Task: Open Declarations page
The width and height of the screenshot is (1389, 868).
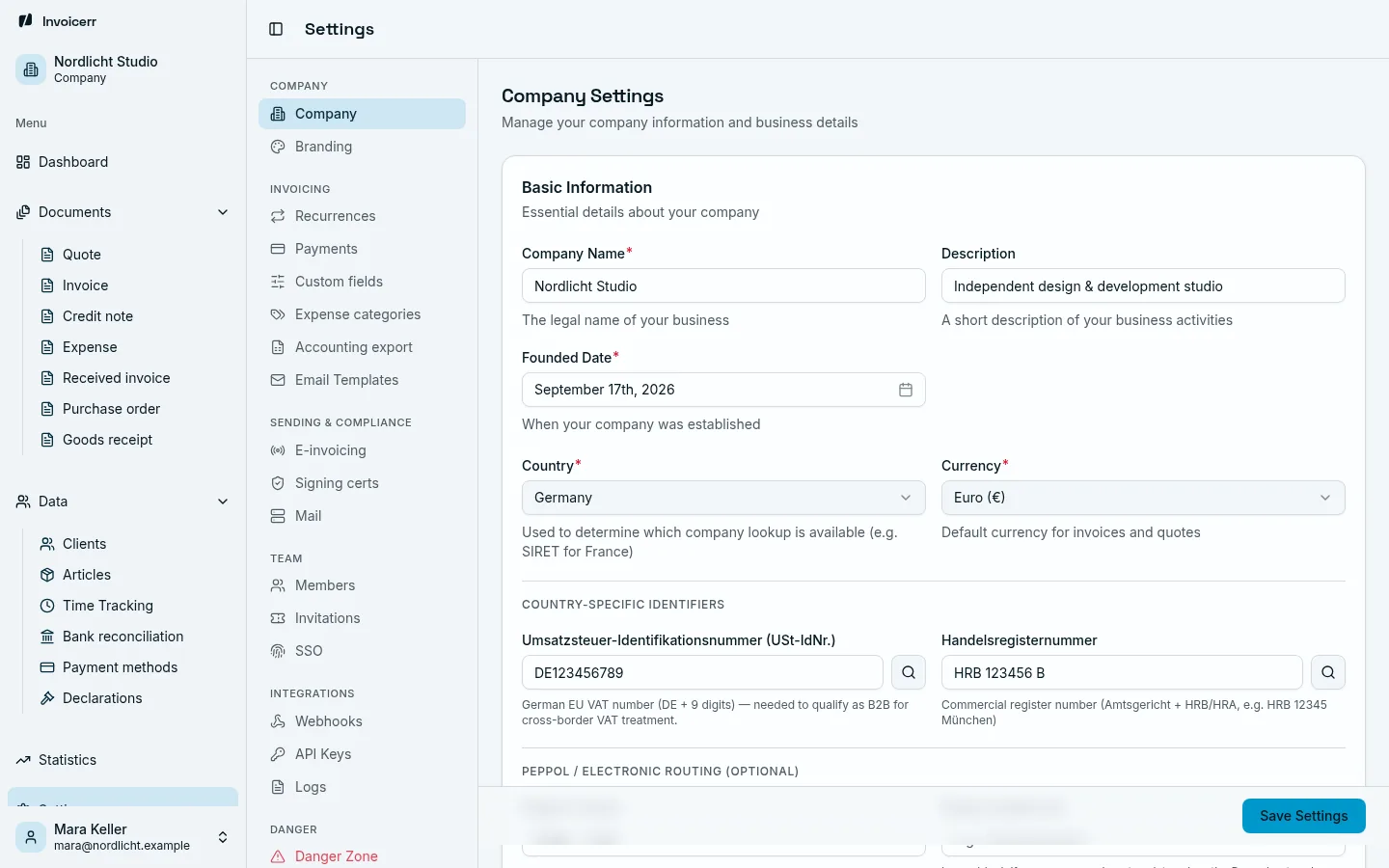Action: pyautogui.click(x=135, y=698)
